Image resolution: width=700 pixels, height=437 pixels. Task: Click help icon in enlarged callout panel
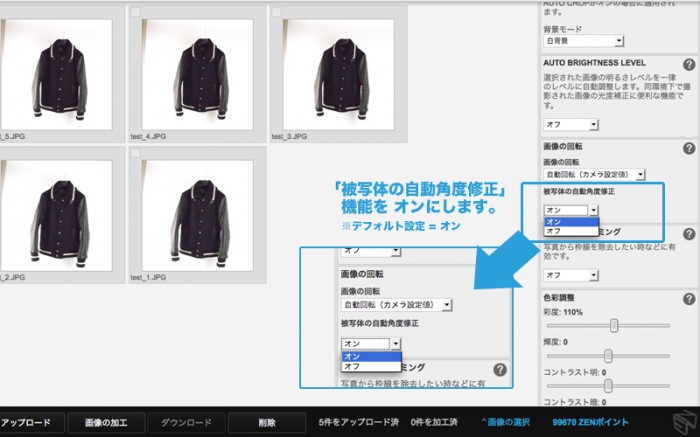499,370
